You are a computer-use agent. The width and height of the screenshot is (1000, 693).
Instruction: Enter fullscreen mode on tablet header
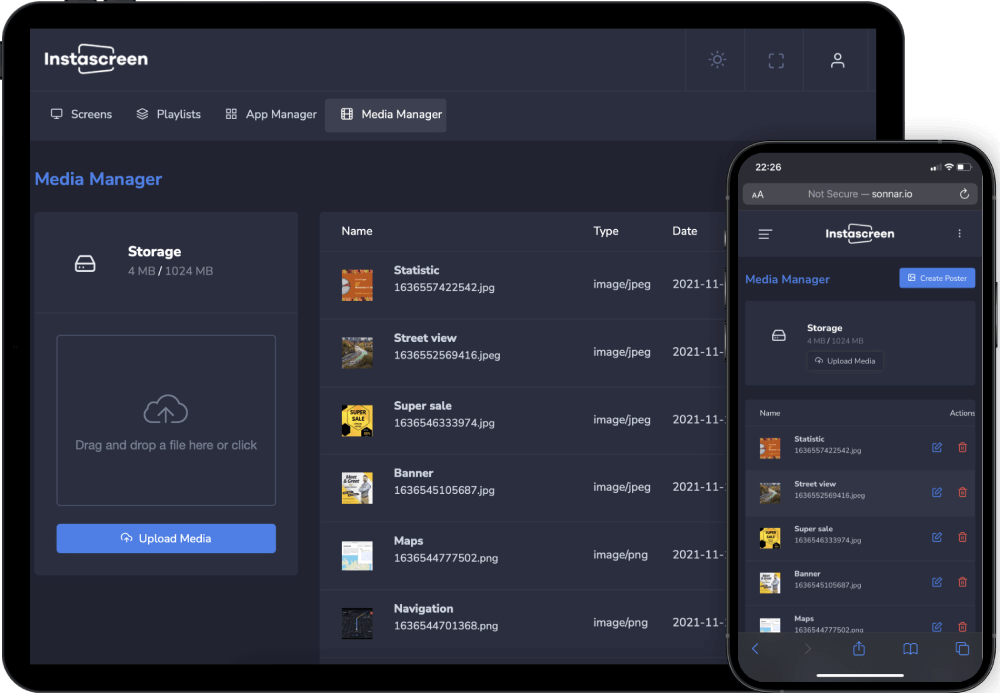tap(776, 60)
